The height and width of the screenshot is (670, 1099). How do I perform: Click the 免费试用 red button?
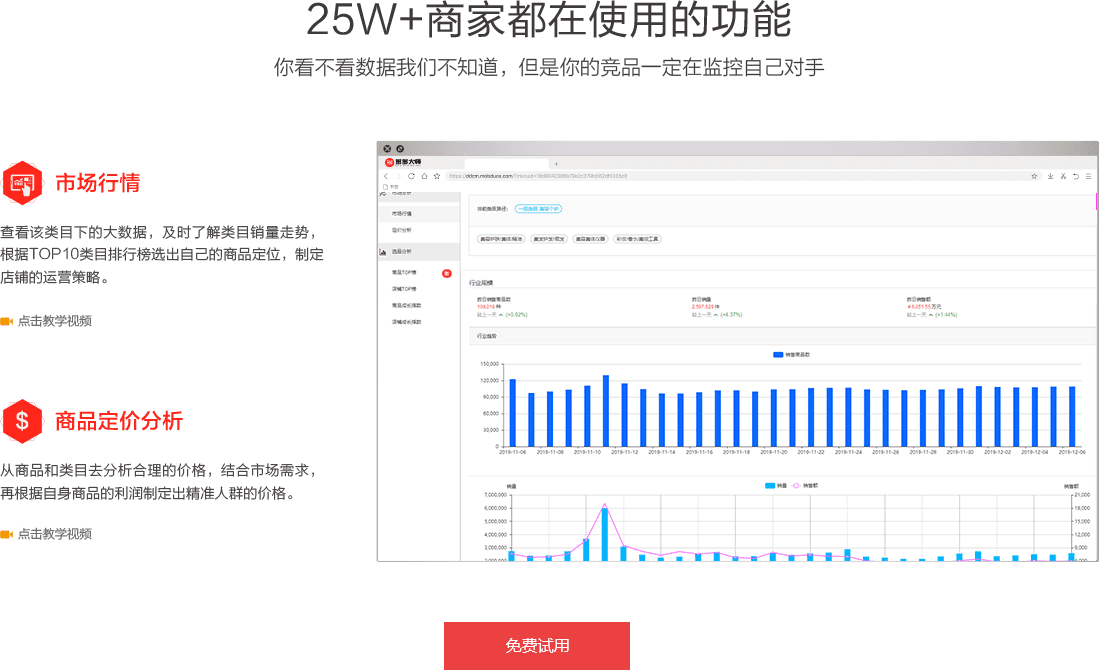coord(537,645)
